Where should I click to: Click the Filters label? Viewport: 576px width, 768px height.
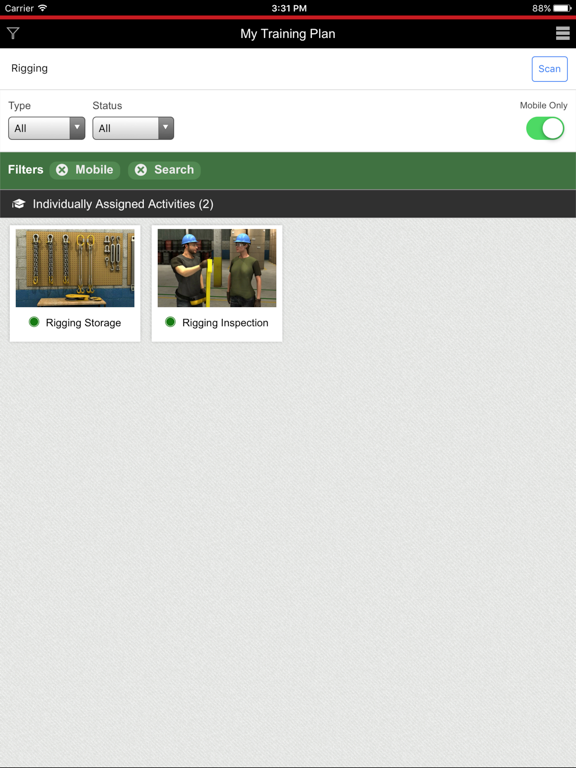(x=25, y=169)
